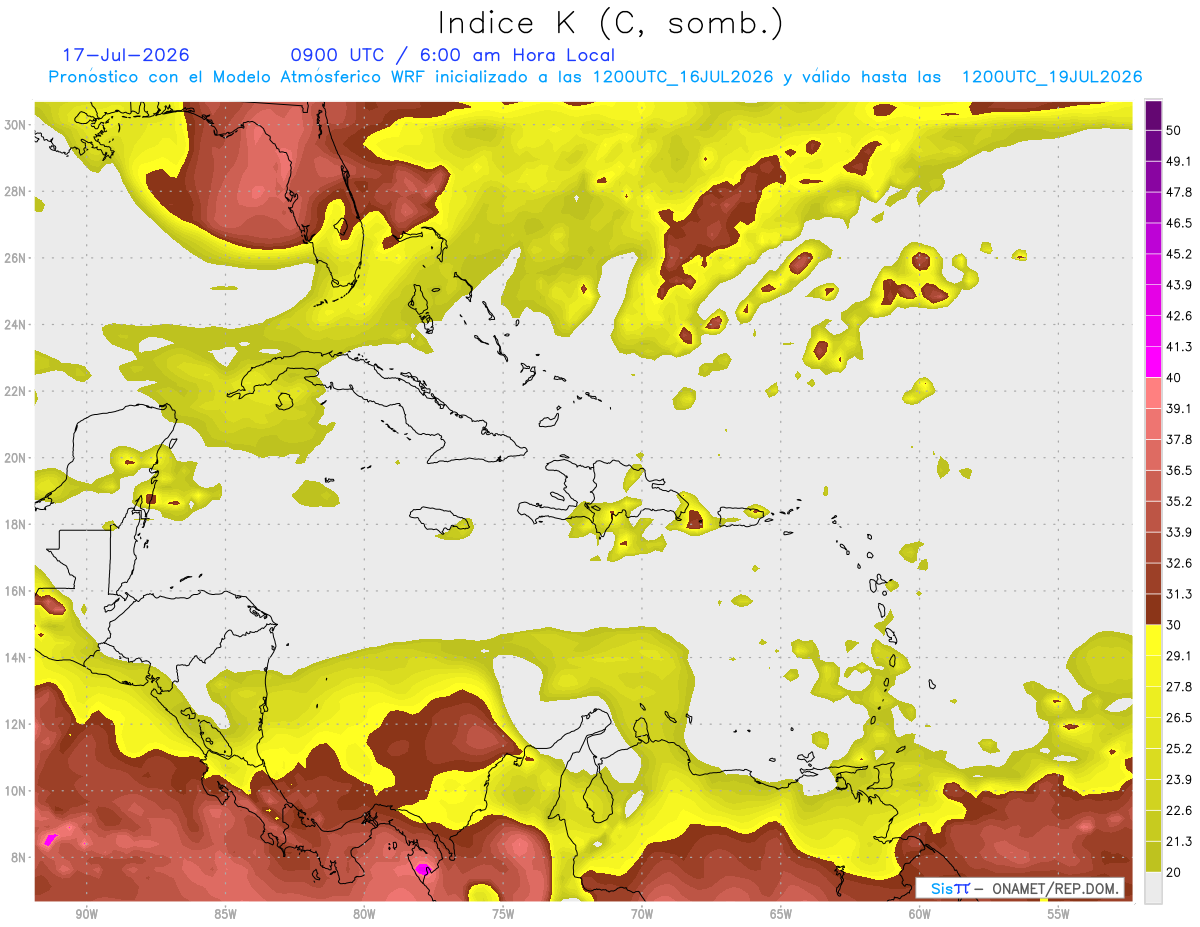Screen dimensions: 1200x927
Task: Click the longitude label "60W"
Action: point(920,914)
